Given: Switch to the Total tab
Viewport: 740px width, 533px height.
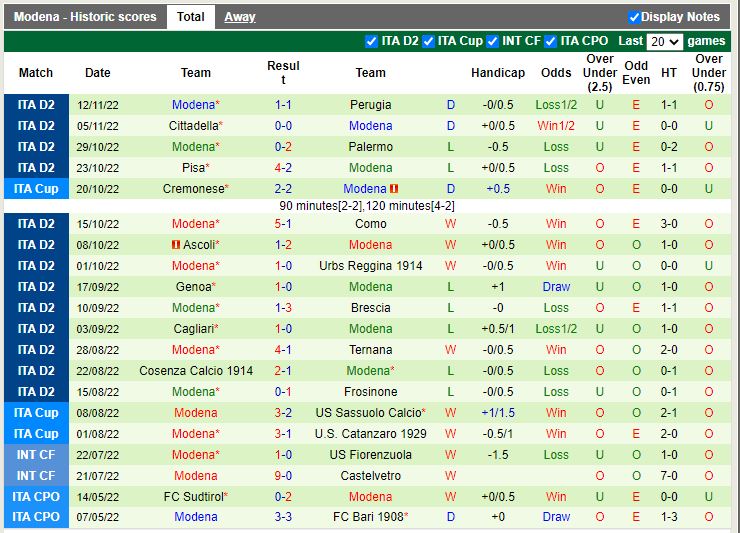Looking at the screenshot, I should [191, 17].
